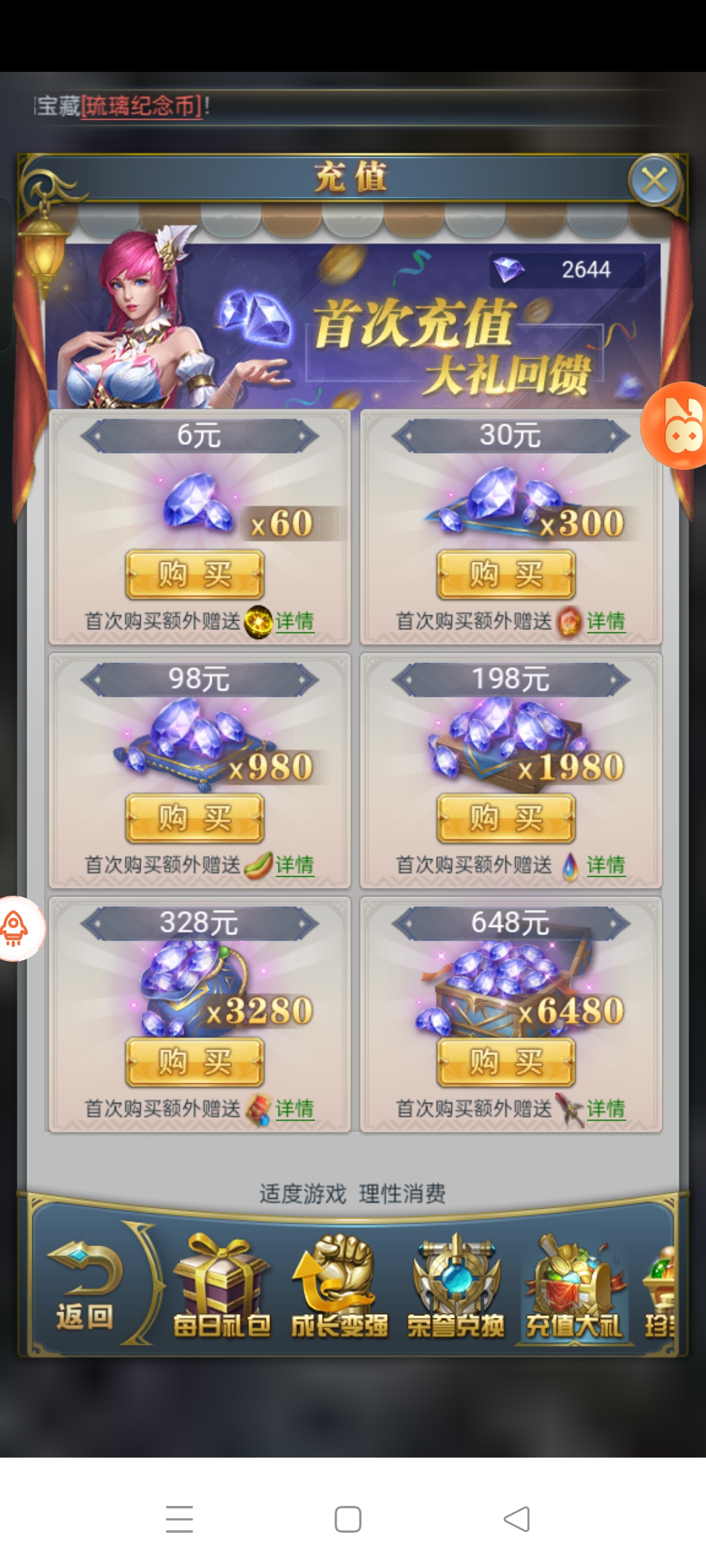Buy the 648元 6480-diamond pack
The image size is (706, 1568).
tap(506, 1062)
